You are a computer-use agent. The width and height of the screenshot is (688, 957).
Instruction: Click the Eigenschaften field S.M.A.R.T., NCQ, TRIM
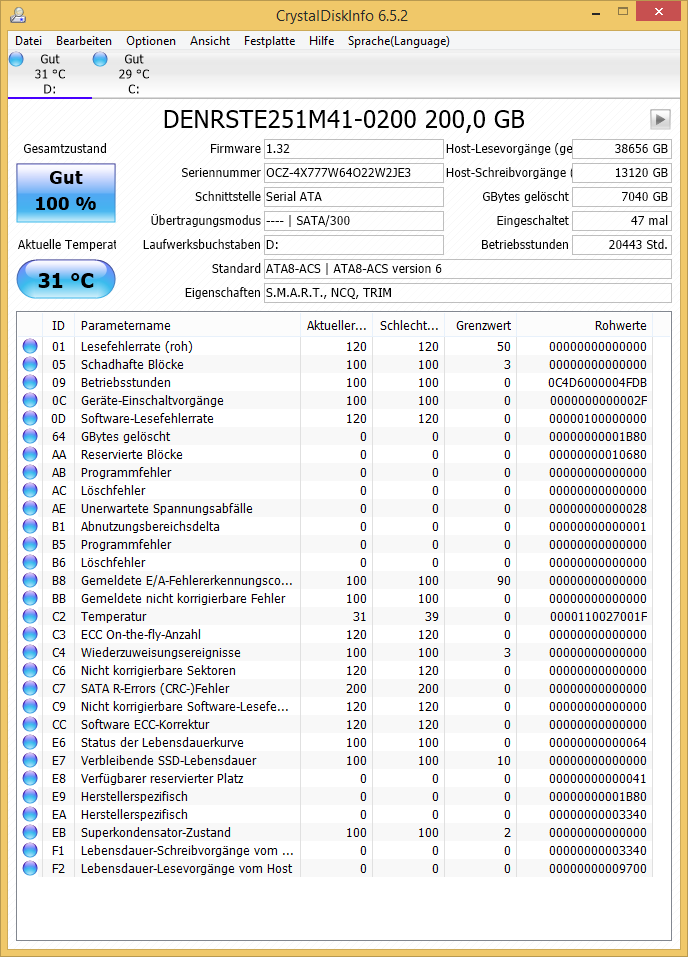[468, 293]
